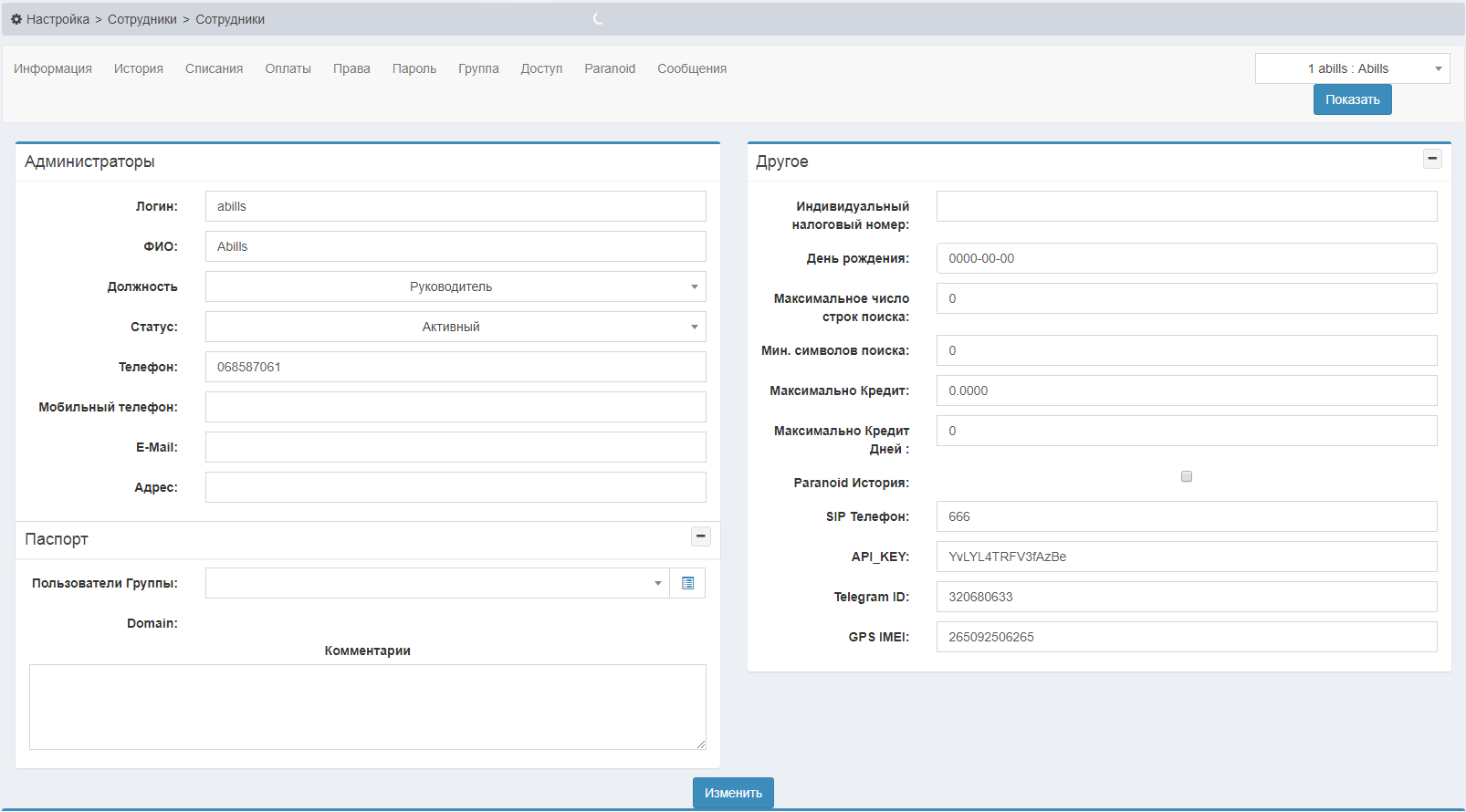Screen dimensions: 1466x812
Task: Open the user groups list icon
Action: [x=687, y=583]
